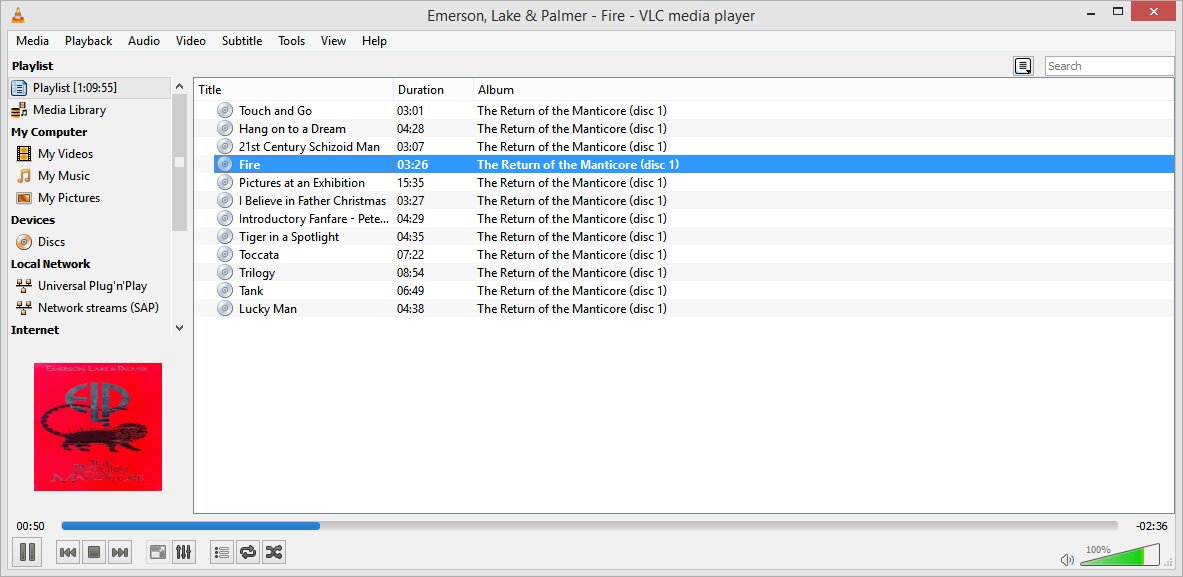Toggle fullscreen video mode icon
This screenshot has width=1183, height=577.
(158, 552)
